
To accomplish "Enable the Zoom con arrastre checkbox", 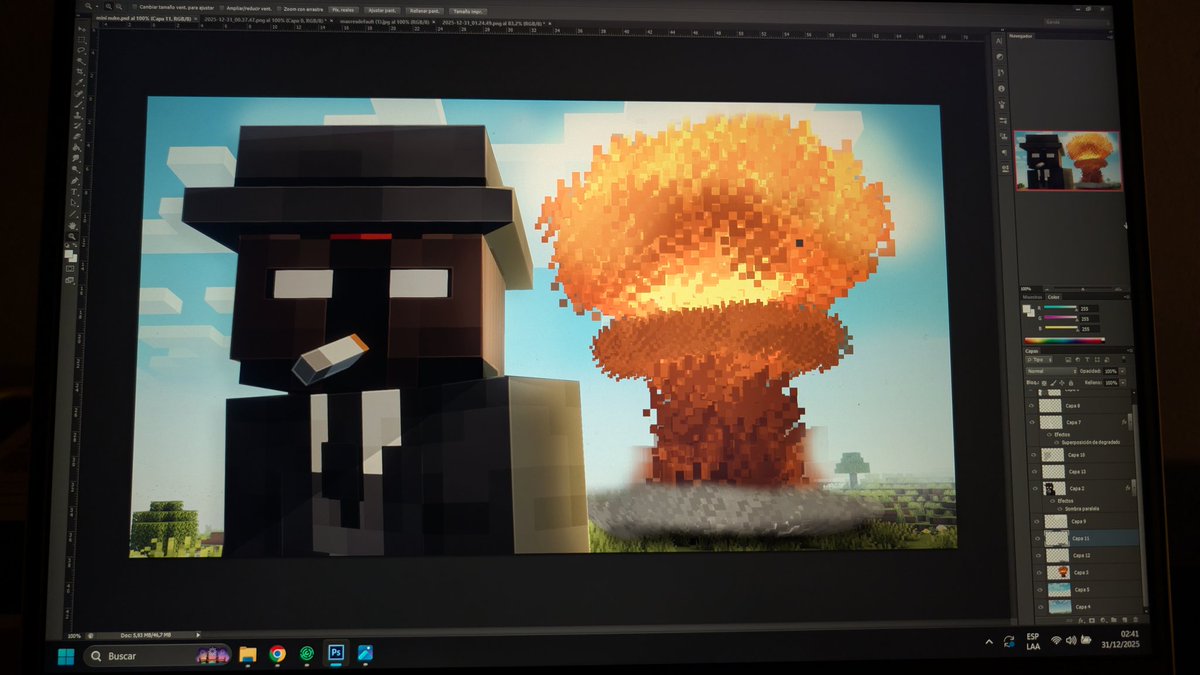I will point(282,9).
